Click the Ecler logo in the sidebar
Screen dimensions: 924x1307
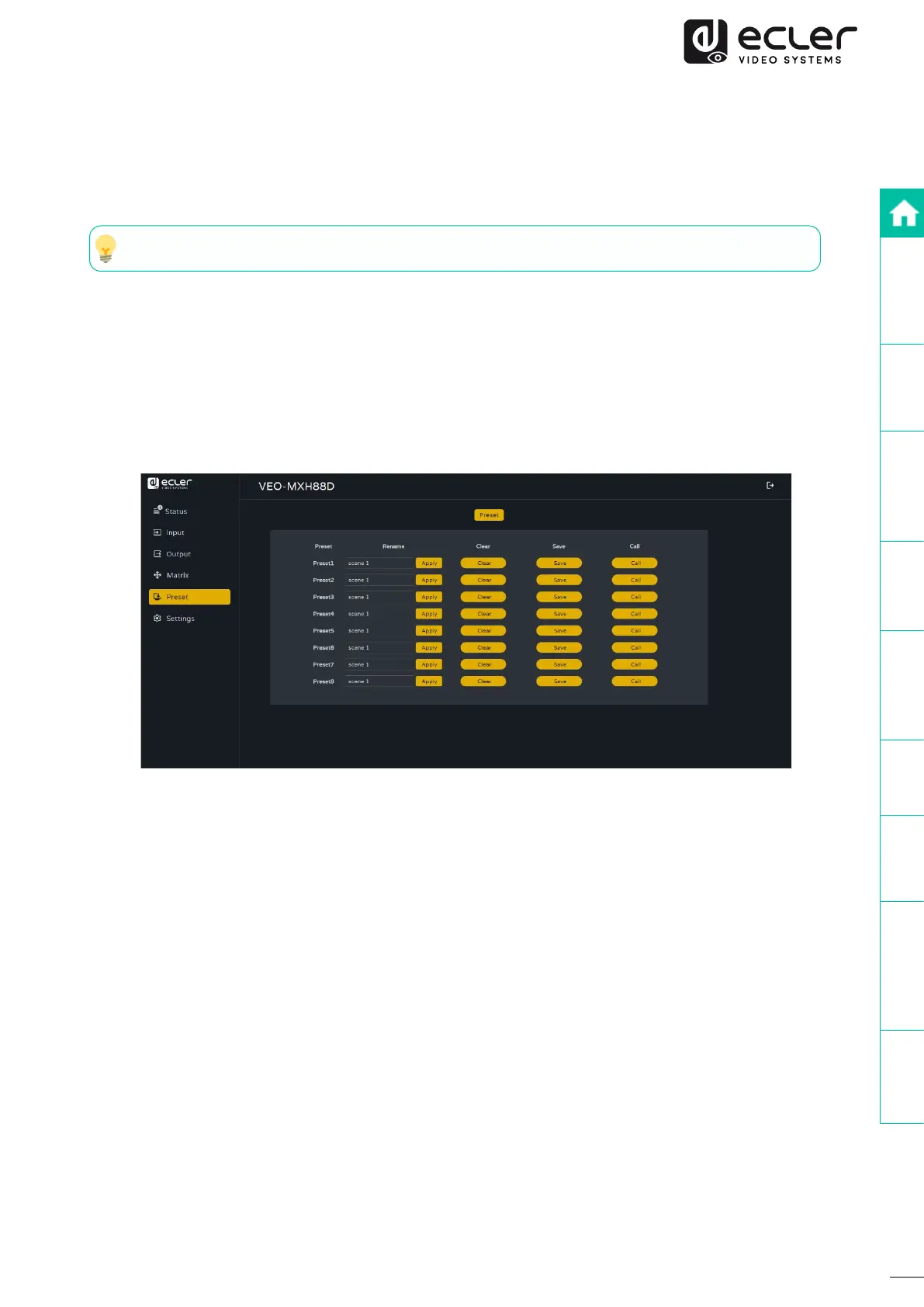(x=170, y=483)
